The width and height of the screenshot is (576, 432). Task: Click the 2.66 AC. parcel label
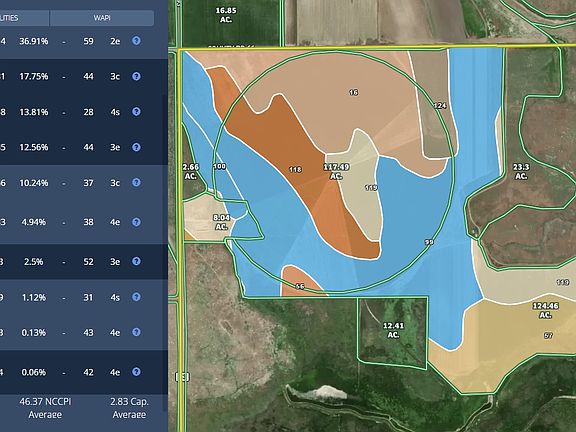coord(191,172)
